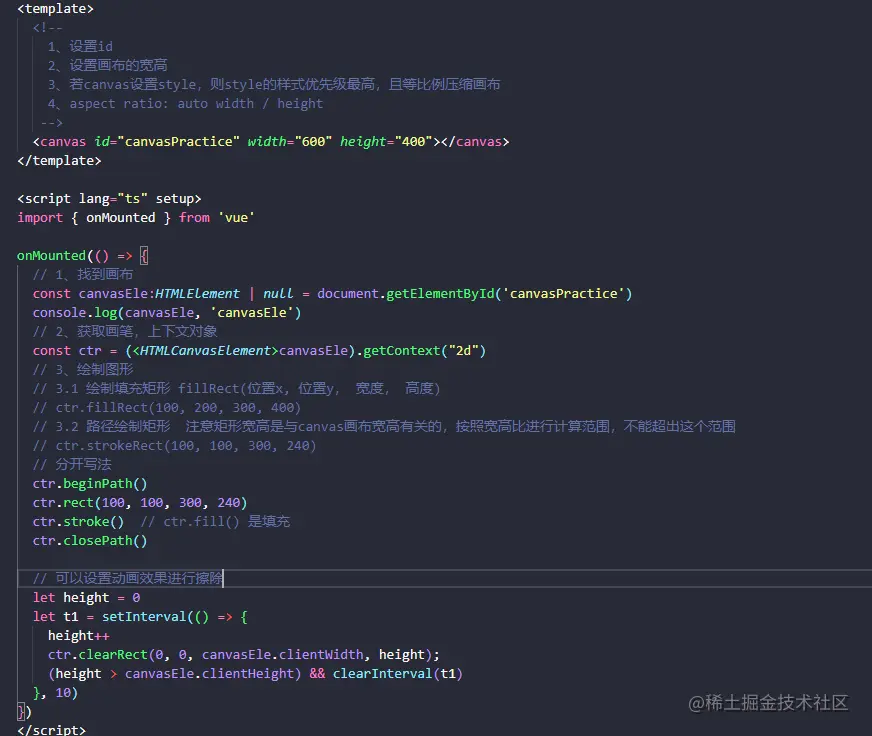The image size is (872, 736).
Task: Click comment '// 3.2 路径绘制矩形'
Action: point(384,427)
